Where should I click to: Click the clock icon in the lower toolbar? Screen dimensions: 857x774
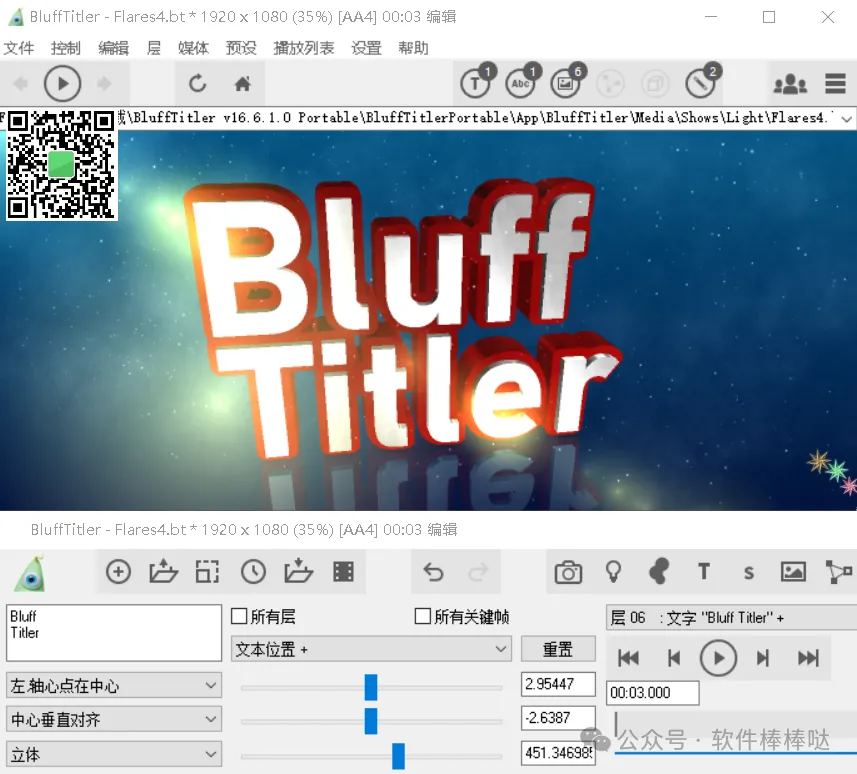253,572
